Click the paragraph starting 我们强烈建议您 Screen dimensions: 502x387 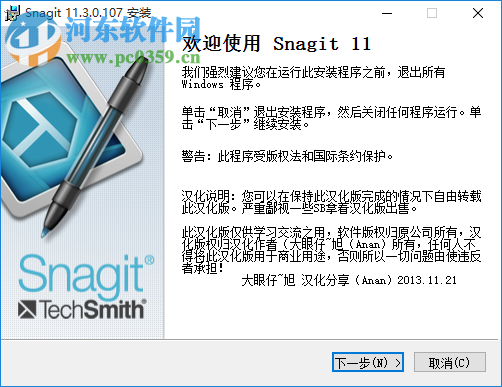(x=313, y=78)
